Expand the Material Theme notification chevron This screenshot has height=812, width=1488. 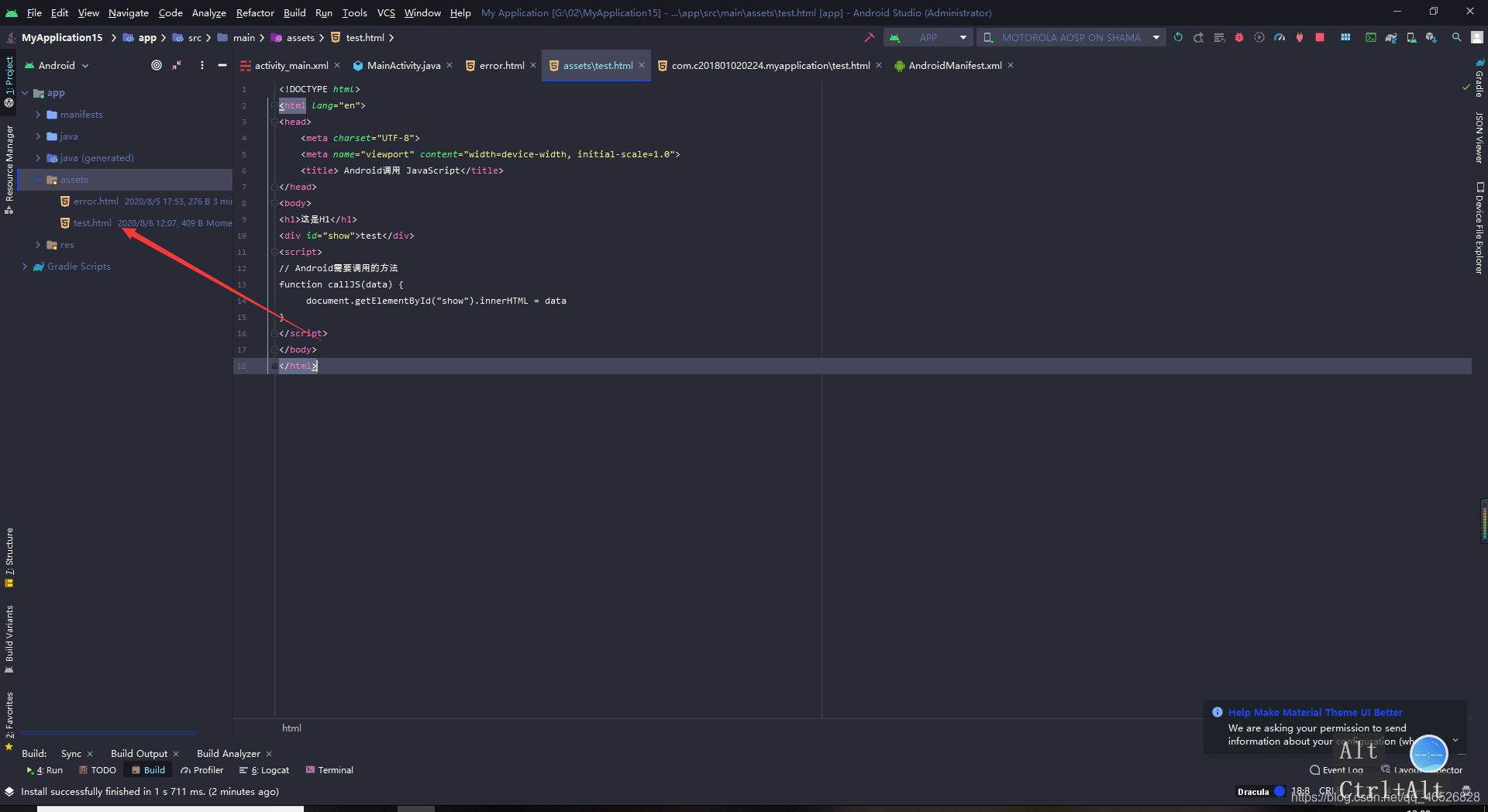click(1455, 740)
